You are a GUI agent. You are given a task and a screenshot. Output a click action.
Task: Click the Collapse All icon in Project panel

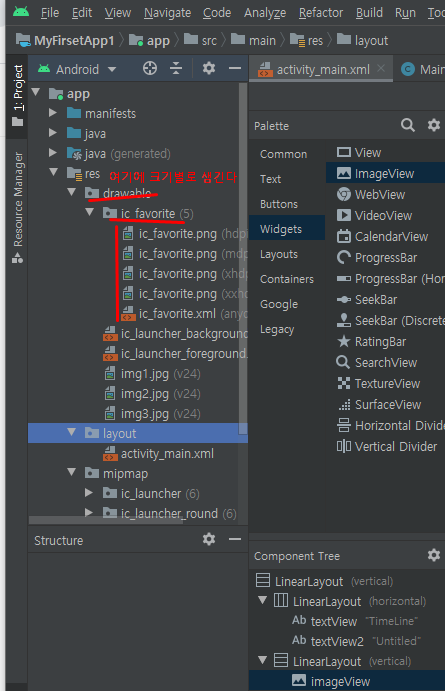click(x=176, y=68)
